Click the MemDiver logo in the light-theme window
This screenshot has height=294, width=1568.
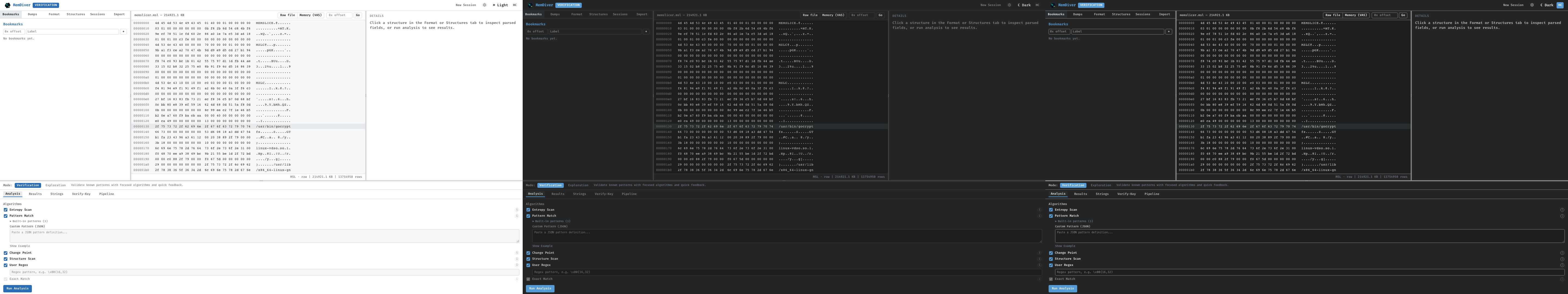point(8,5)
